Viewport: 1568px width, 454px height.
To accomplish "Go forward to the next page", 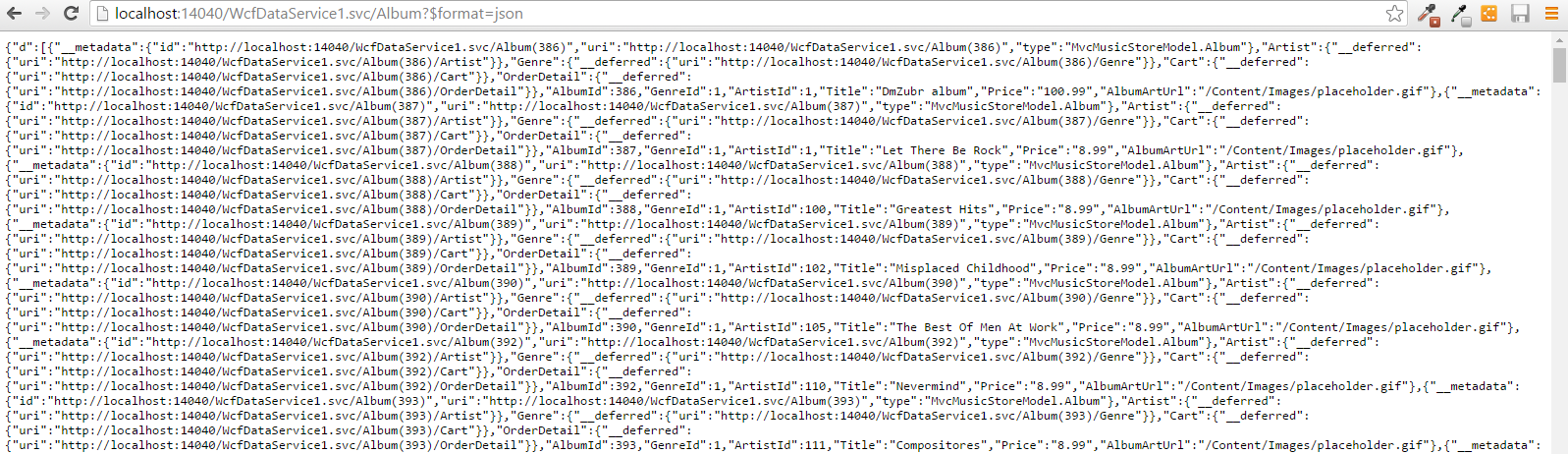I will 42,14.
